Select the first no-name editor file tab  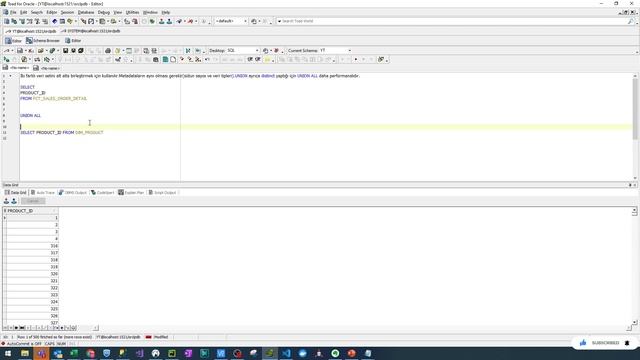(x=16, y=68)
